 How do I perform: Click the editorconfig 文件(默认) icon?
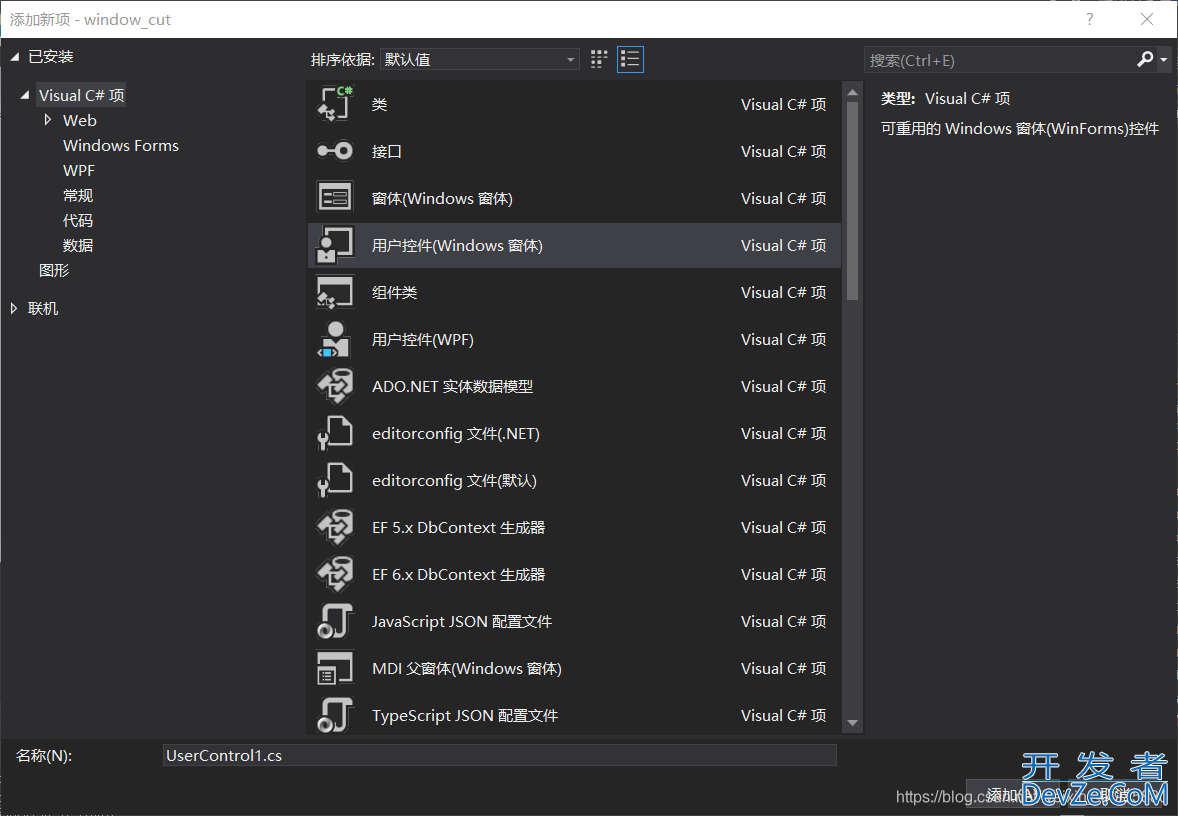point(335,480)
